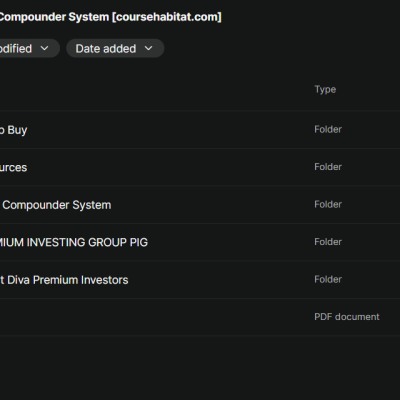Click Folder type in INVESTING GROUP PIG row
This screenshot has height=400, width=400.
pos(328,242)
